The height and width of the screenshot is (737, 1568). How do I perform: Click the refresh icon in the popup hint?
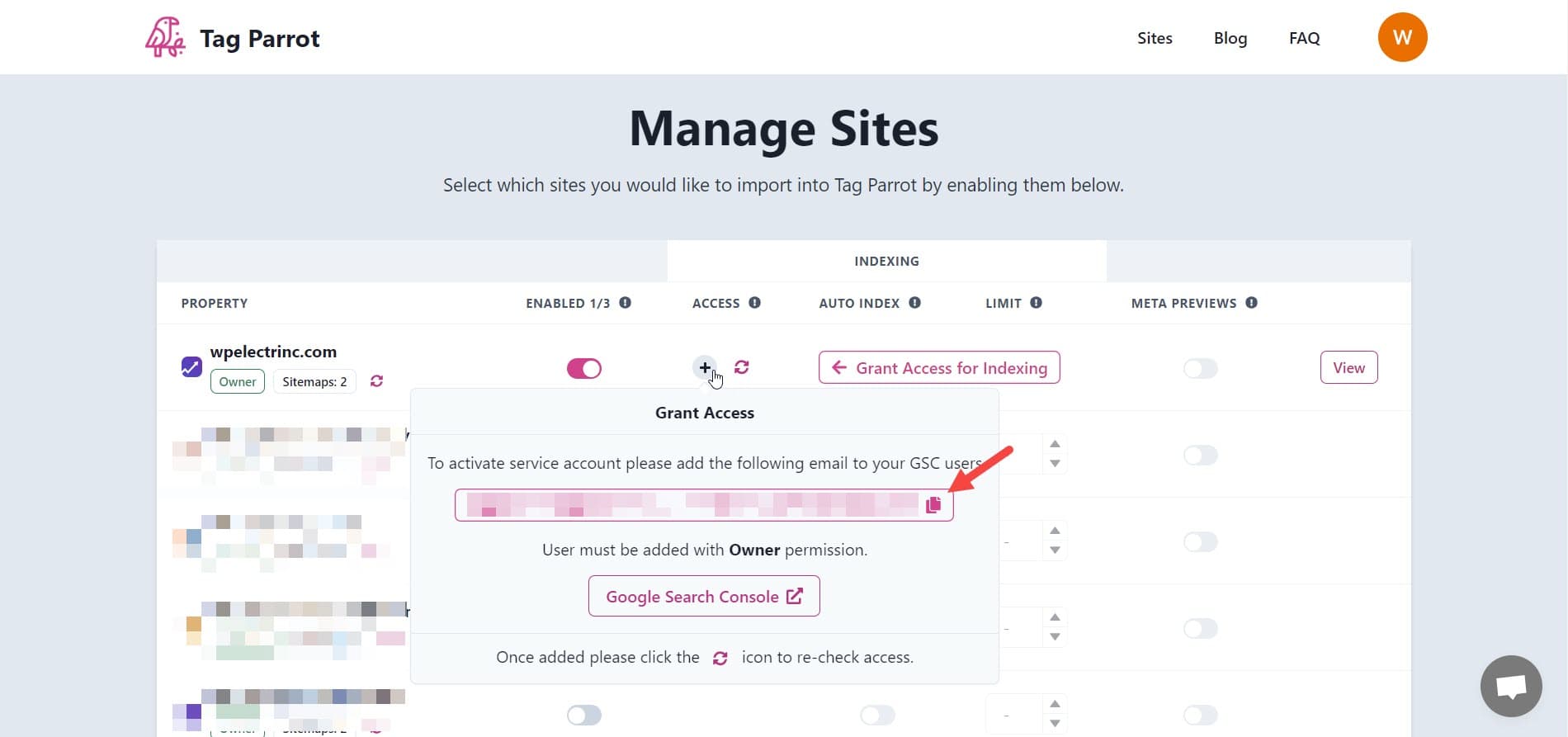[x=720, y=658]
